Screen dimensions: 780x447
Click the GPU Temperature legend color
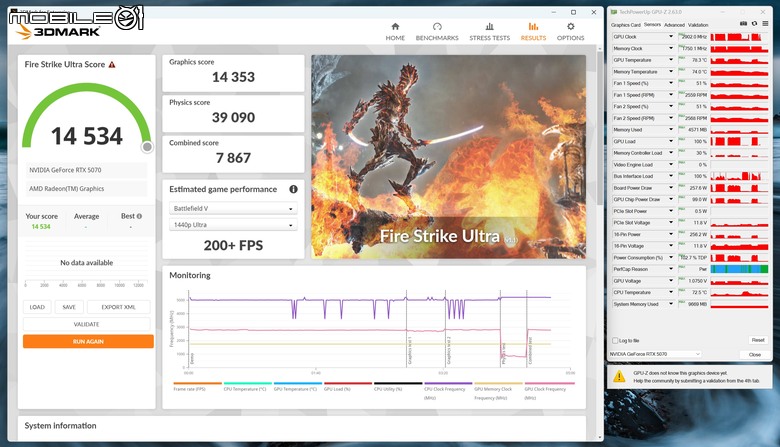coord(298,383)
